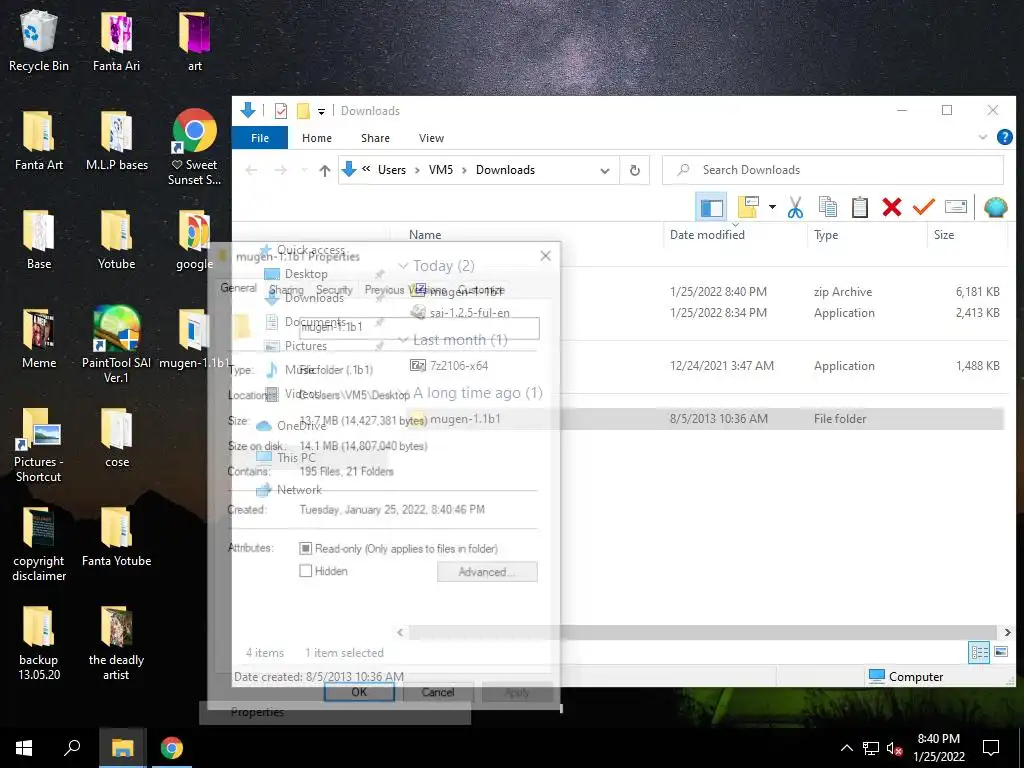Viewport: 1024px width, 768px height.
Task: Toggle the navigation pane layout icon
Action: (x=711, y=208)
